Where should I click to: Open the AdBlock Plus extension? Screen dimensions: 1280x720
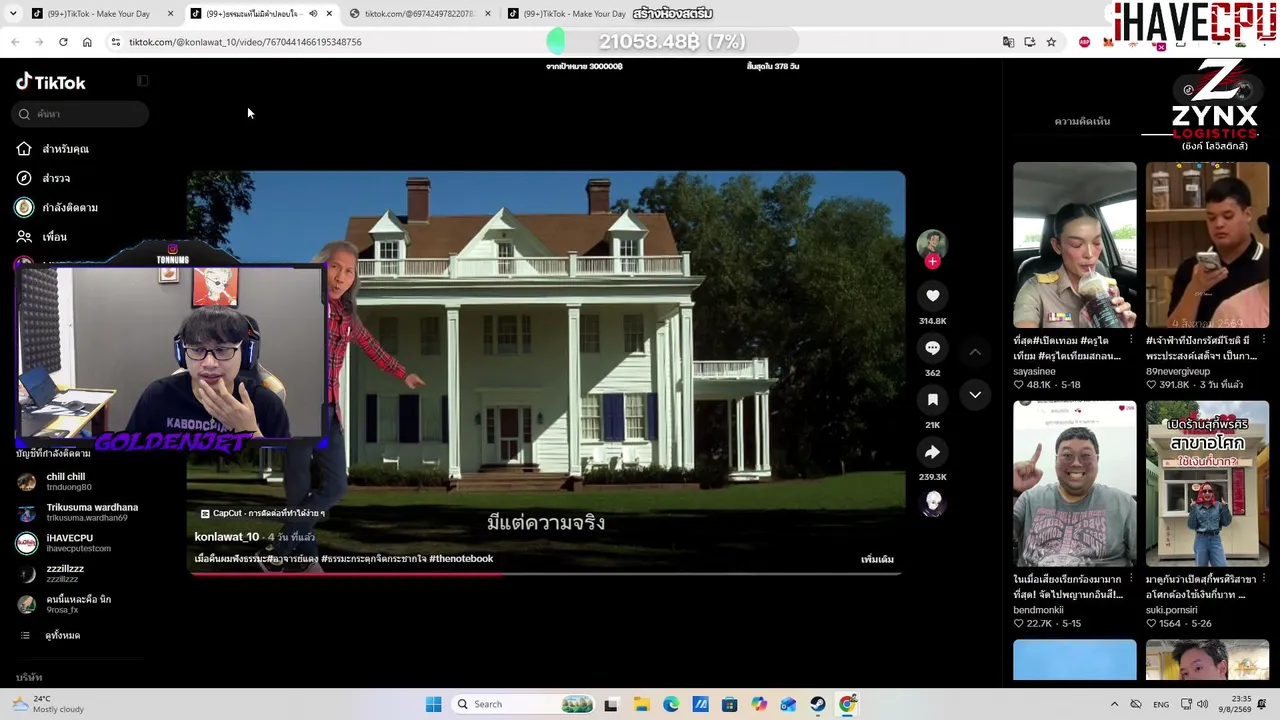(1085, 42)
